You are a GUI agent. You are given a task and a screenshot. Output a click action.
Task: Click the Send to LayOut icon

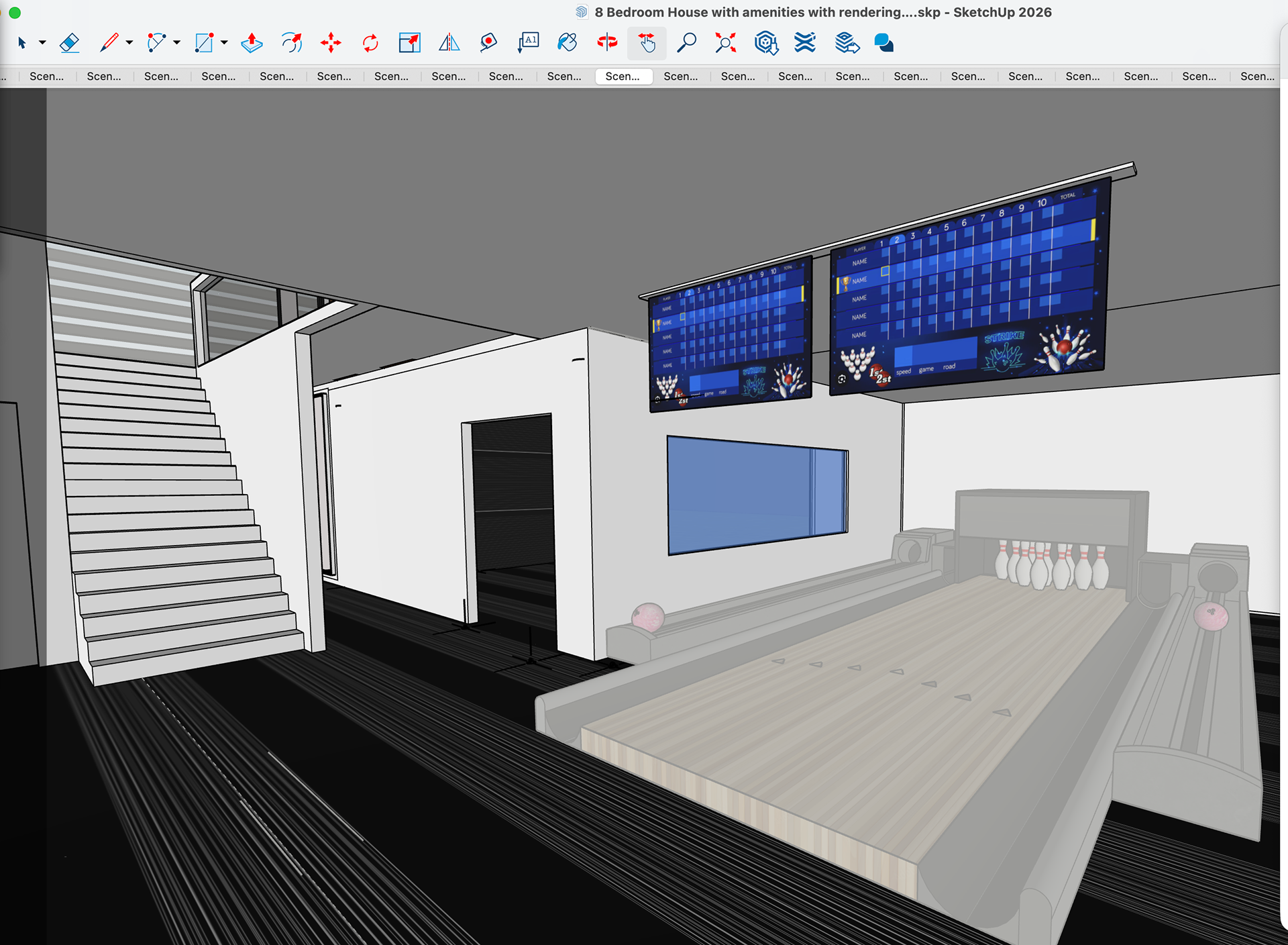[x=847, y=43]
